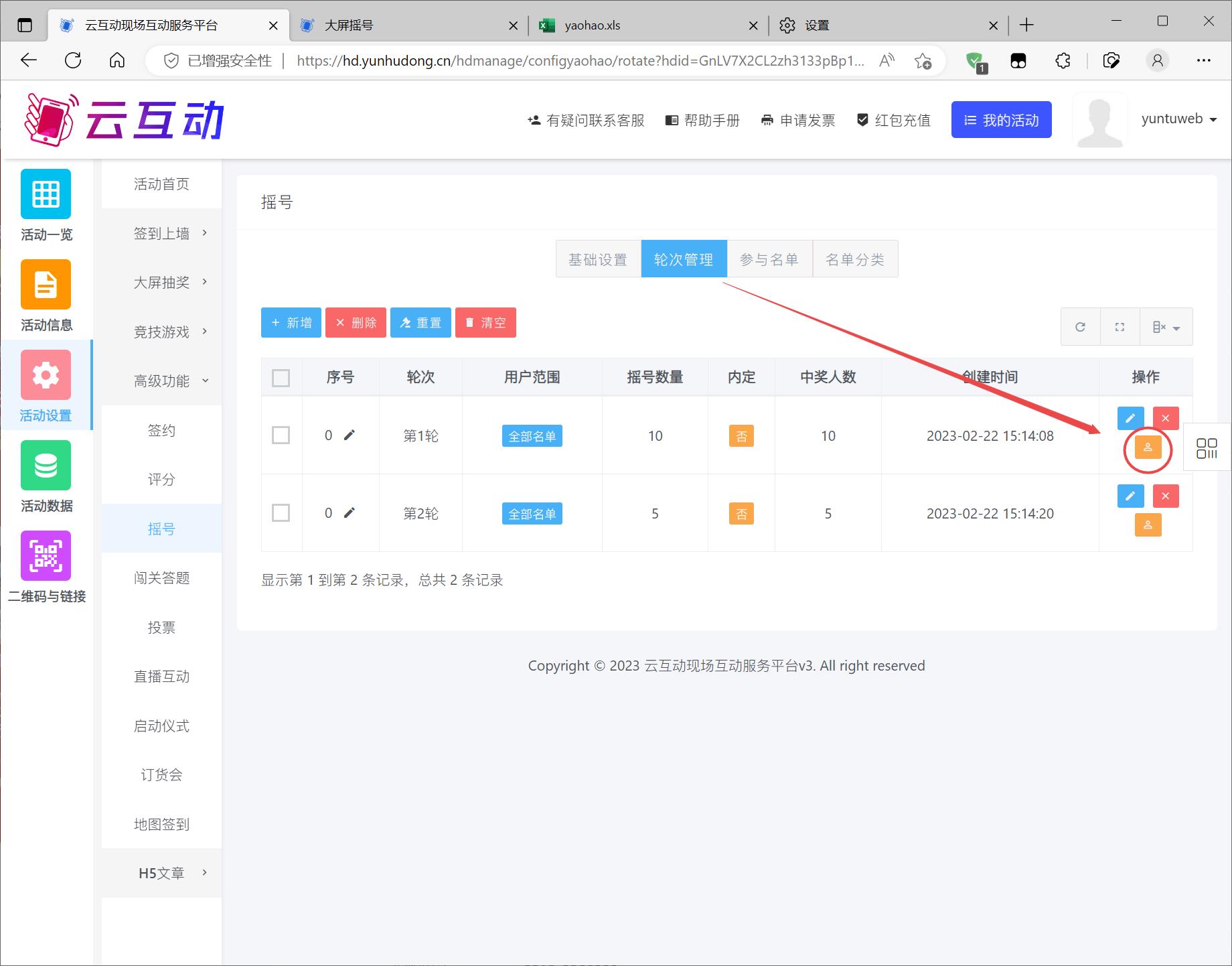Click the 清空 button
This screenshot has width=1232, height=966.
coord(485,323)
